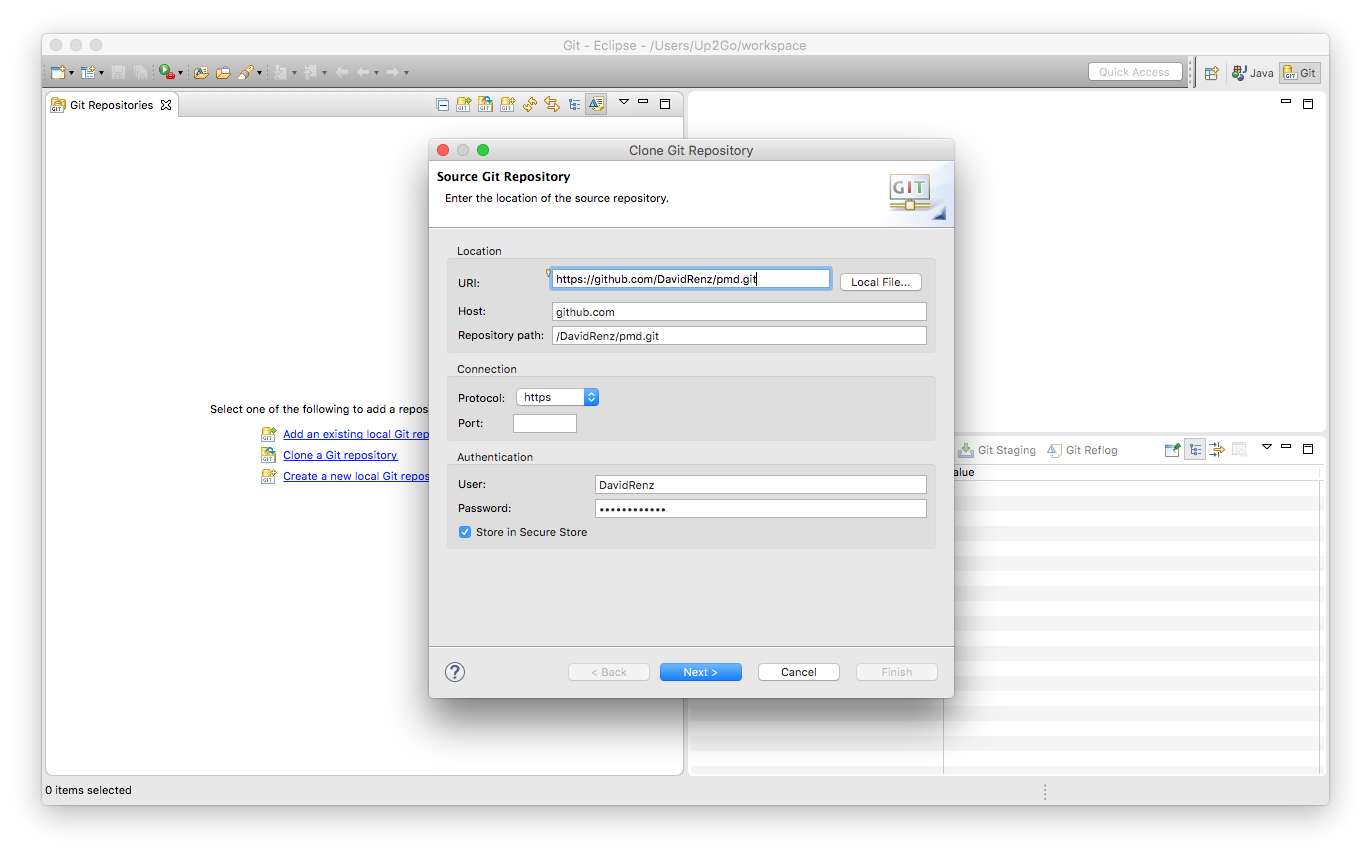This screenshot has width=1371, height=855.
Task: Minimize the Git Repositories view
Action: click(x=643, y=101)
